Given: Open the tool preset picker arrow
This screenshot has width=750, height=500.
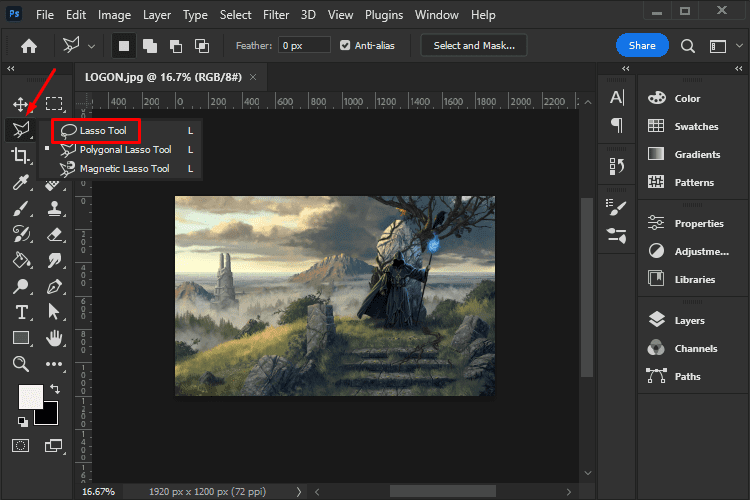Looking at the screenshot, I should pos(91,46).
